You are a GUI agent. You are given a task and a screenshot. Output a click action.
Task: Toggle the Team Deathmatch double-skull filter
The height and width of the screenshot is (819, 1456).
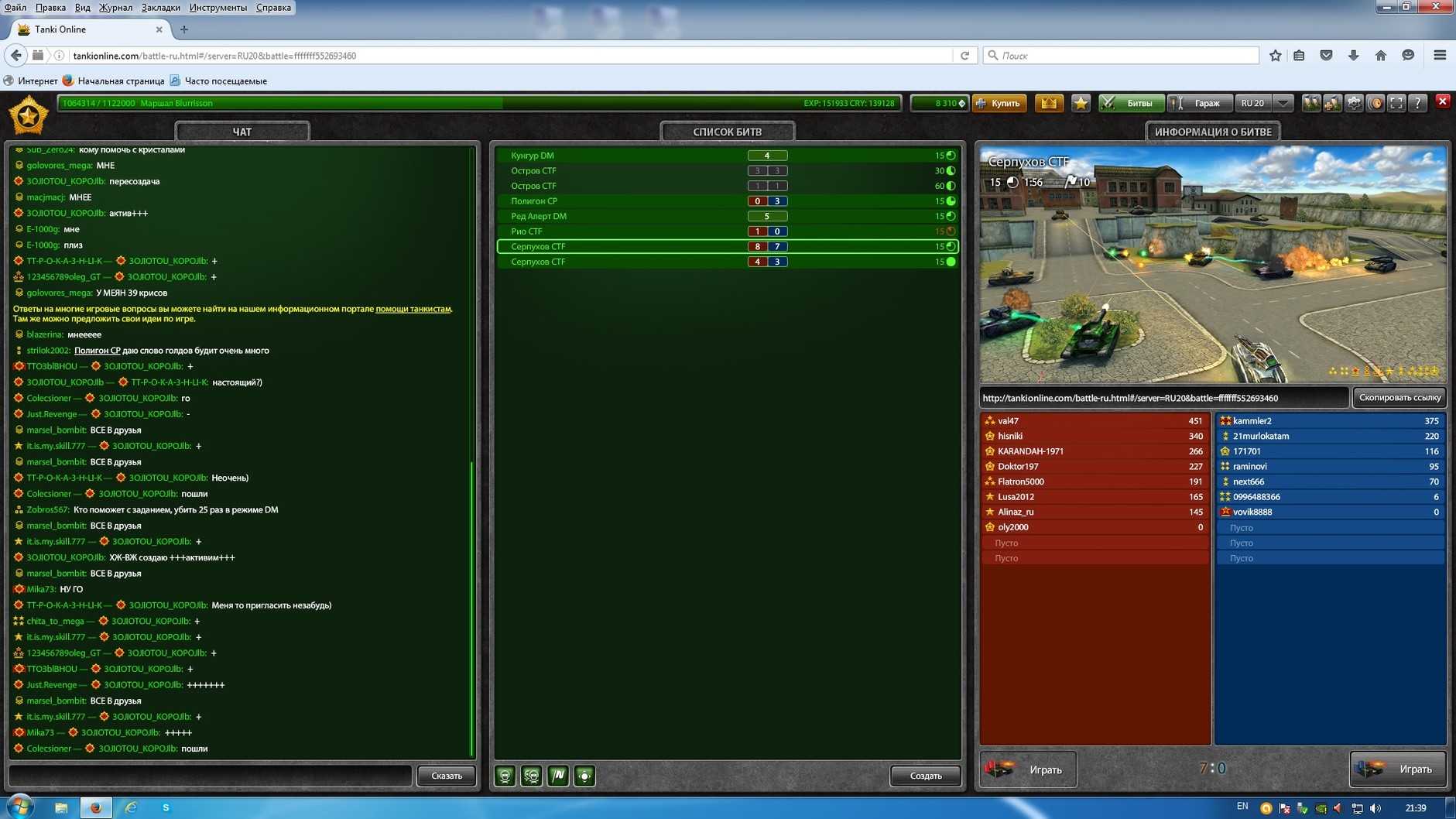coord(532,776)
